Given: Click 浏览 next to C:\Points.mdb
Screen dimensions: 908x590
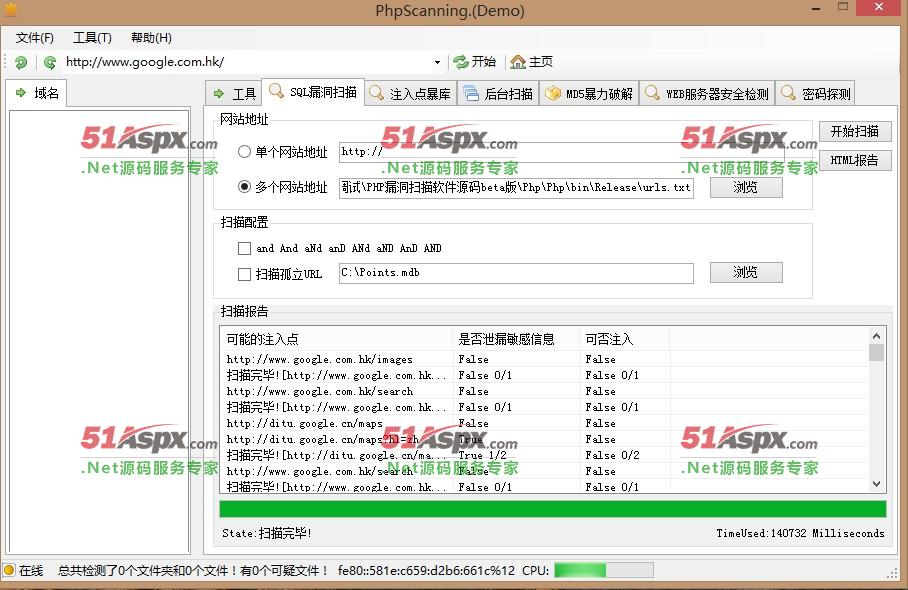Looking at the screenshot, I should click(x=746, y=272).
